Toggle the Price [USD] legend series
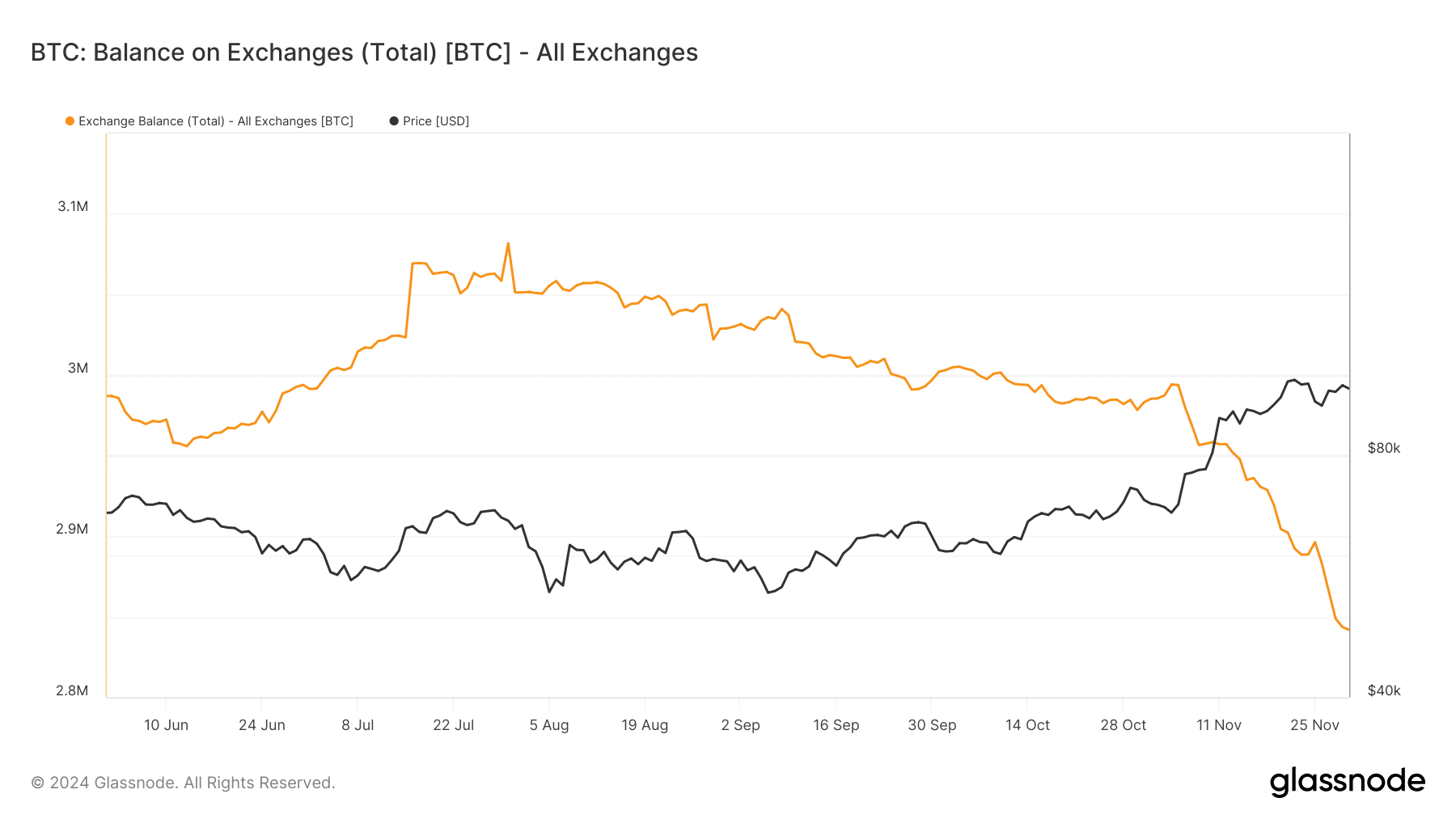 click(x=435, y=121)
